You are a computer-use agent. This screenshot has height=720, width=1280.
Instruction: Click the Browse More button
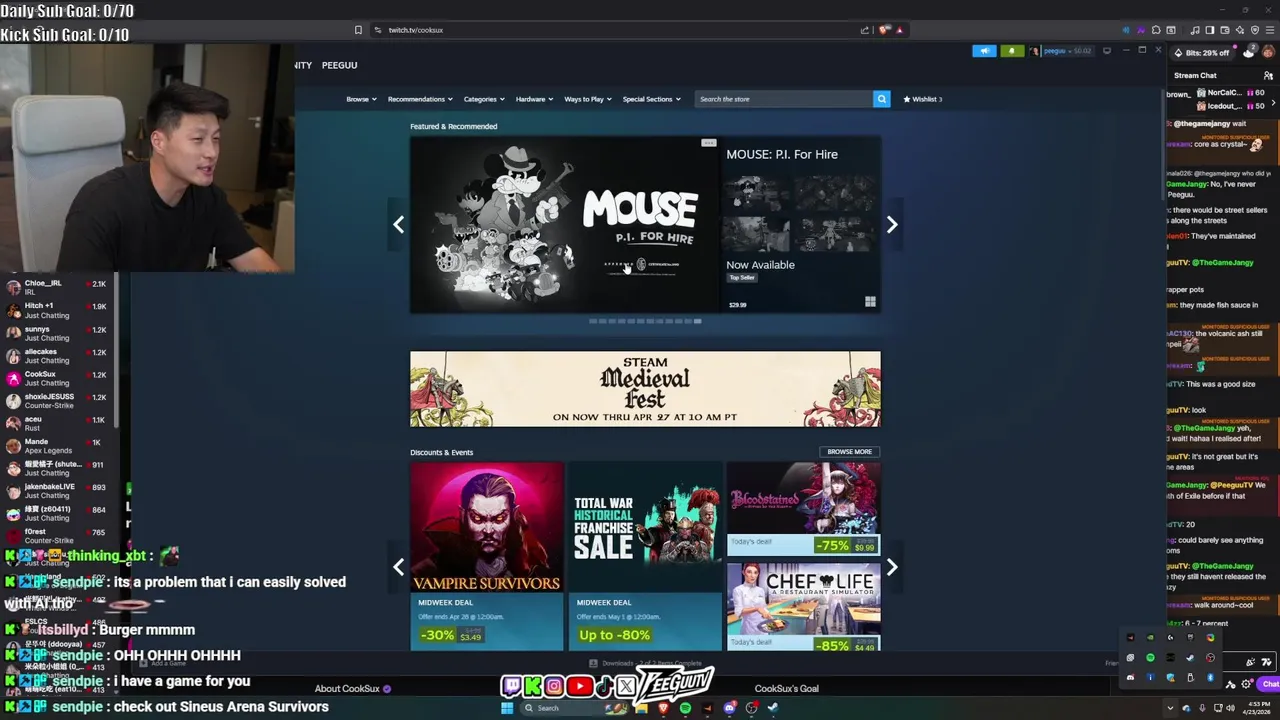point(849,452)
